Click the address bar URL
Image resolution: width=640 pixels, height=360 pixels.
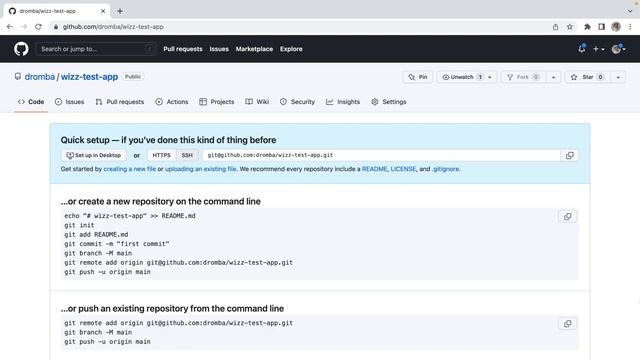click(x=113, y=27)
